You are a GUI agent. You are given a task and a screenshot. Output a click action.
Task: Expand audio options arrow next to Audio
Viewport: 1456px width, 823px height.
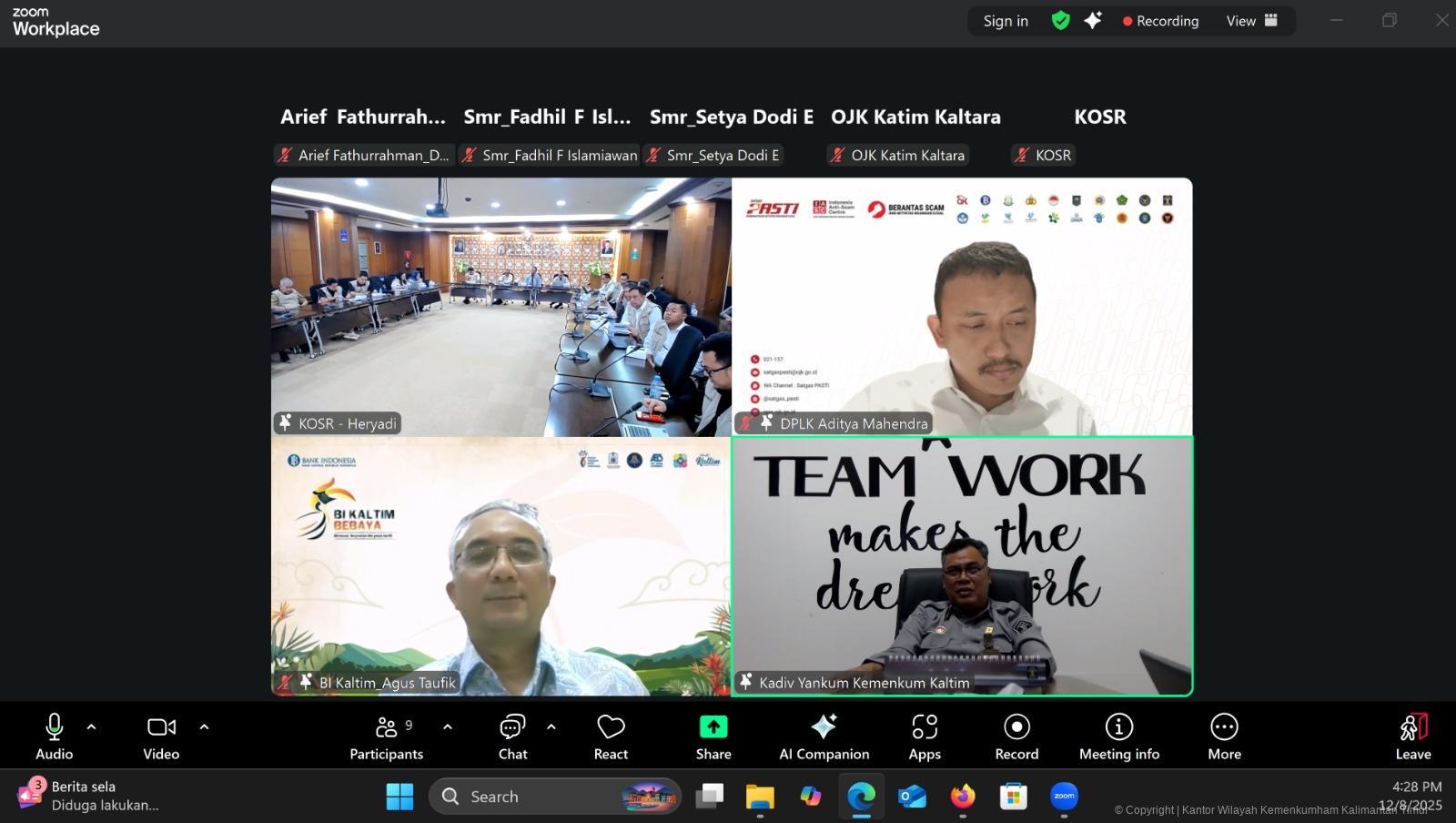[x=91, y=726]
